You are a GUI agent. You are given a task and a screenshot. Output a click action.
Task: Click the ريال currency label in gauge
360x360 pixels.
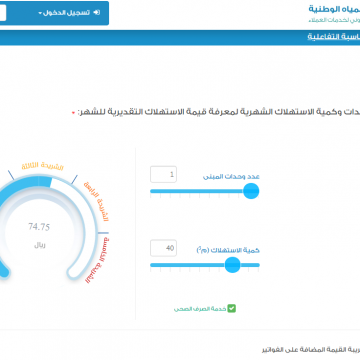(x=40, y=245)
